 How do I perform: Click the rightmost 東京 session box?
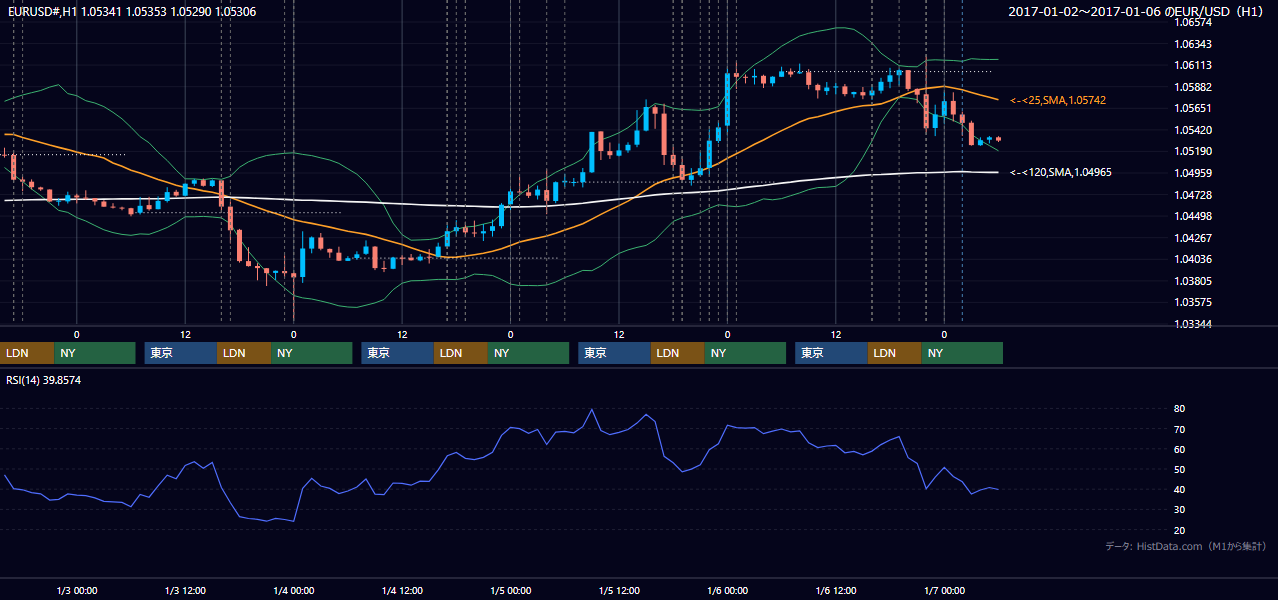tap(831, 353)
